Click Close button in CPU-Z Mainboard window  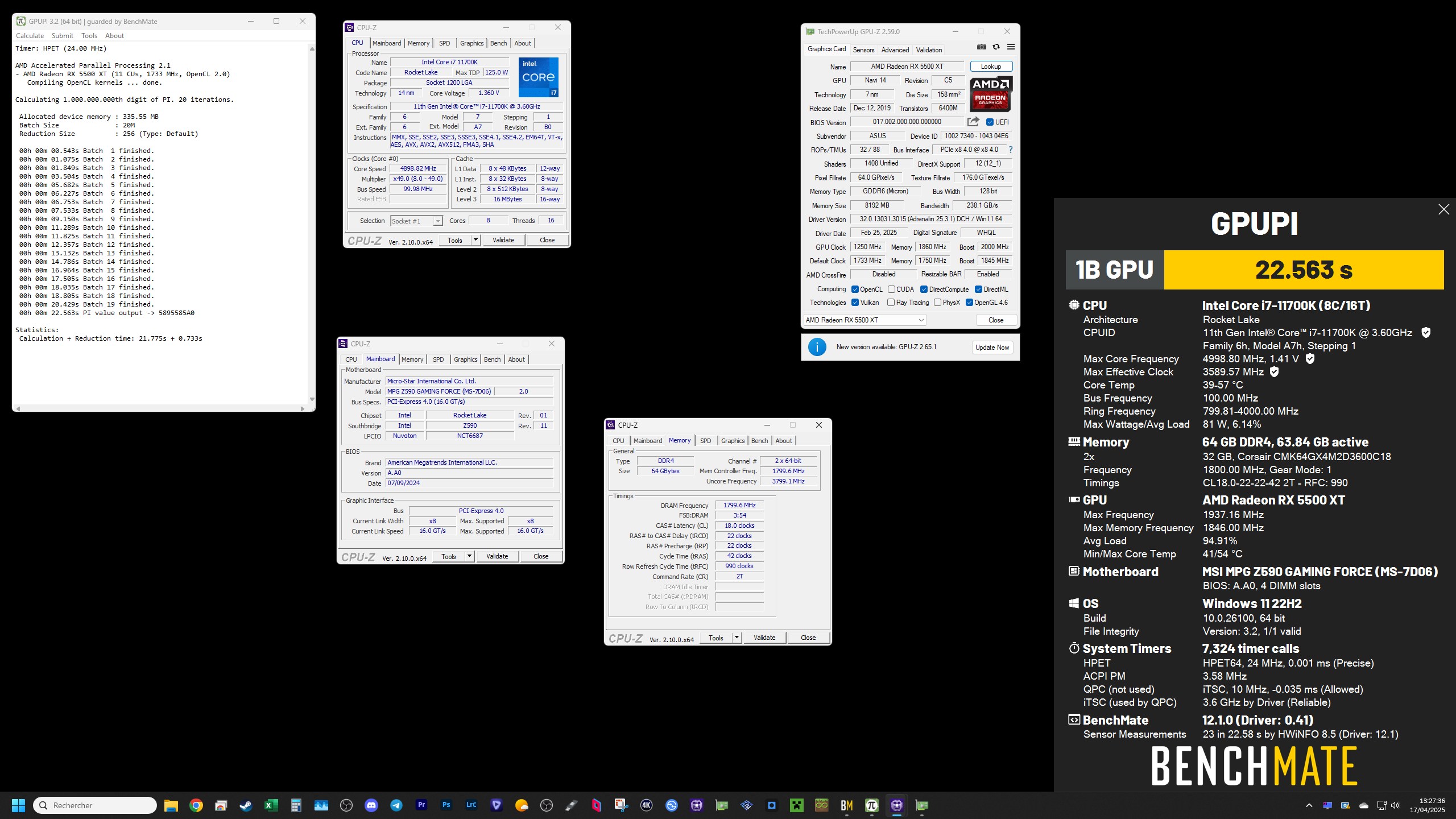pyautogui.click(x=541, y=556)
